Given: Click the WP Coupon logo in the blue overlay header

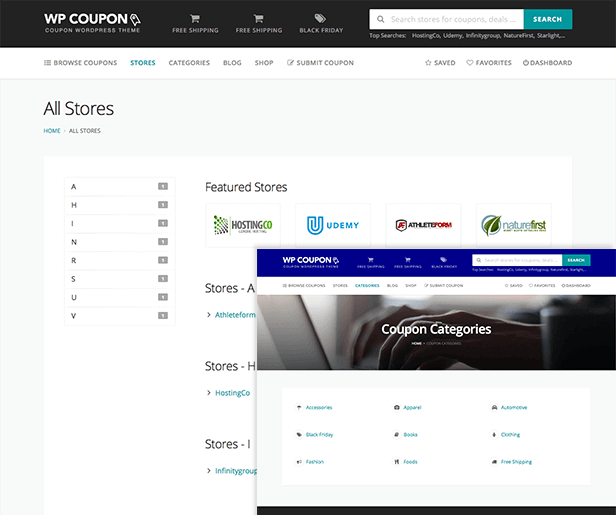Looking at the screenshot, I should (311, 262).
